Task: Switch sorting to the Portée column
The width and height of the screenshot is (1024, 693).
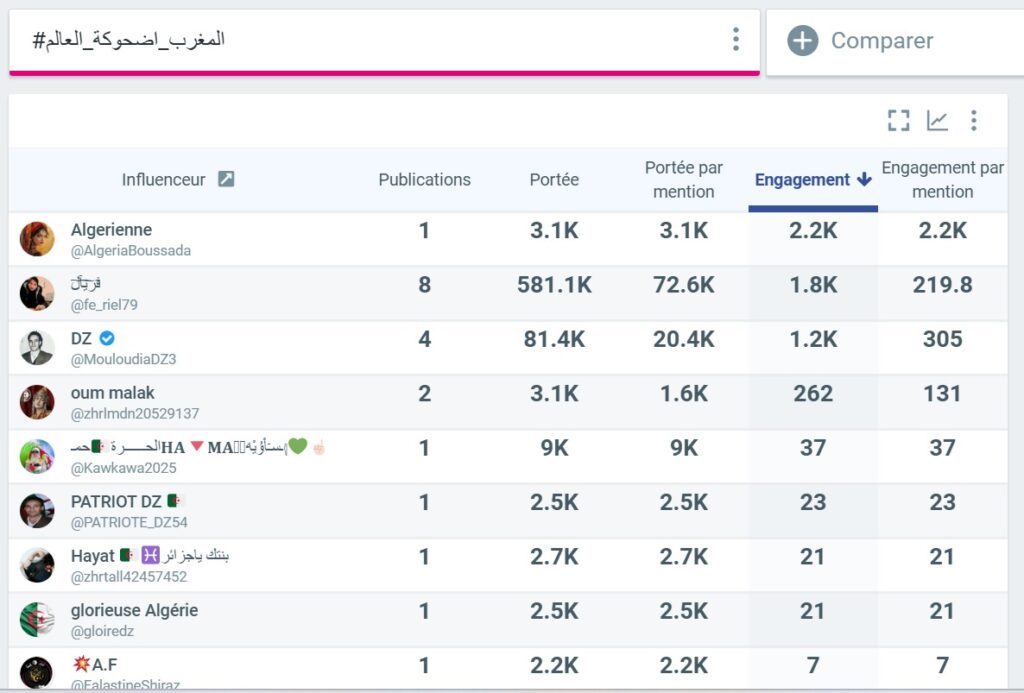Action: tap(554, 180)
